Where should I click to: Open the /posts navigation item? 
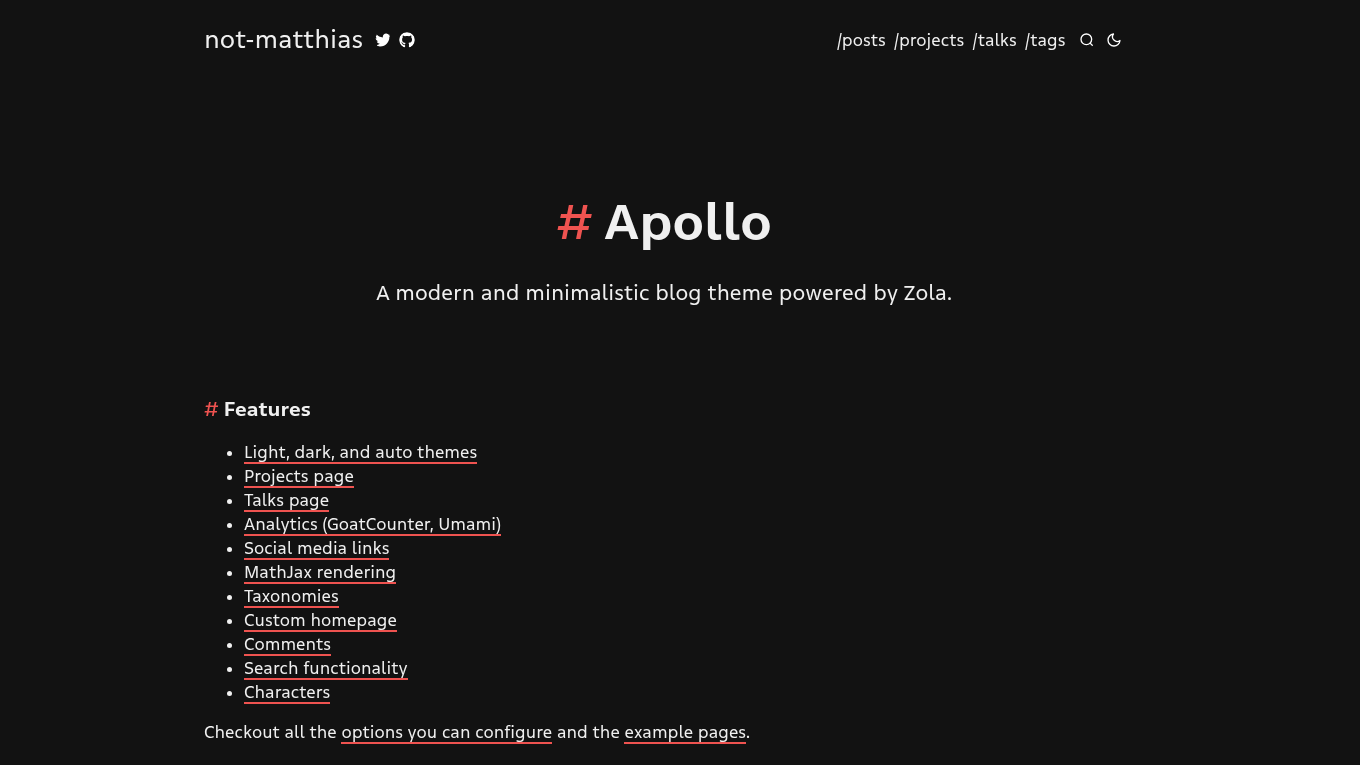click(x=861, y=41)
